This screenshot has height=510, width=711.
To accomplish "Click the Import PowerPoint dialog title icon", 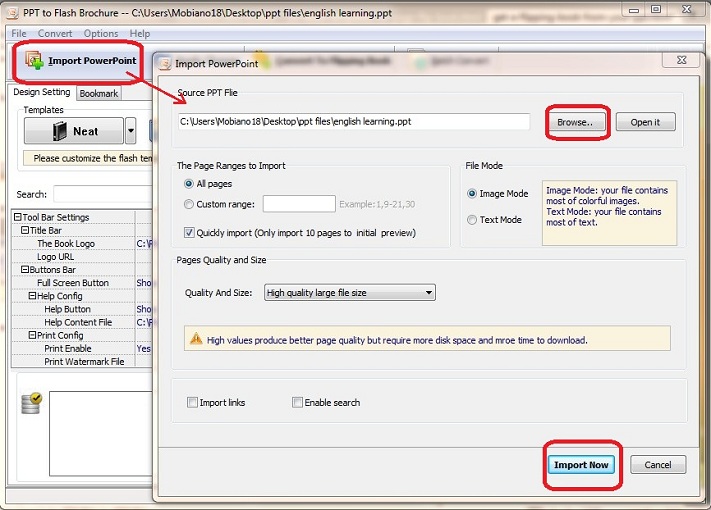I will pos(165,63).
